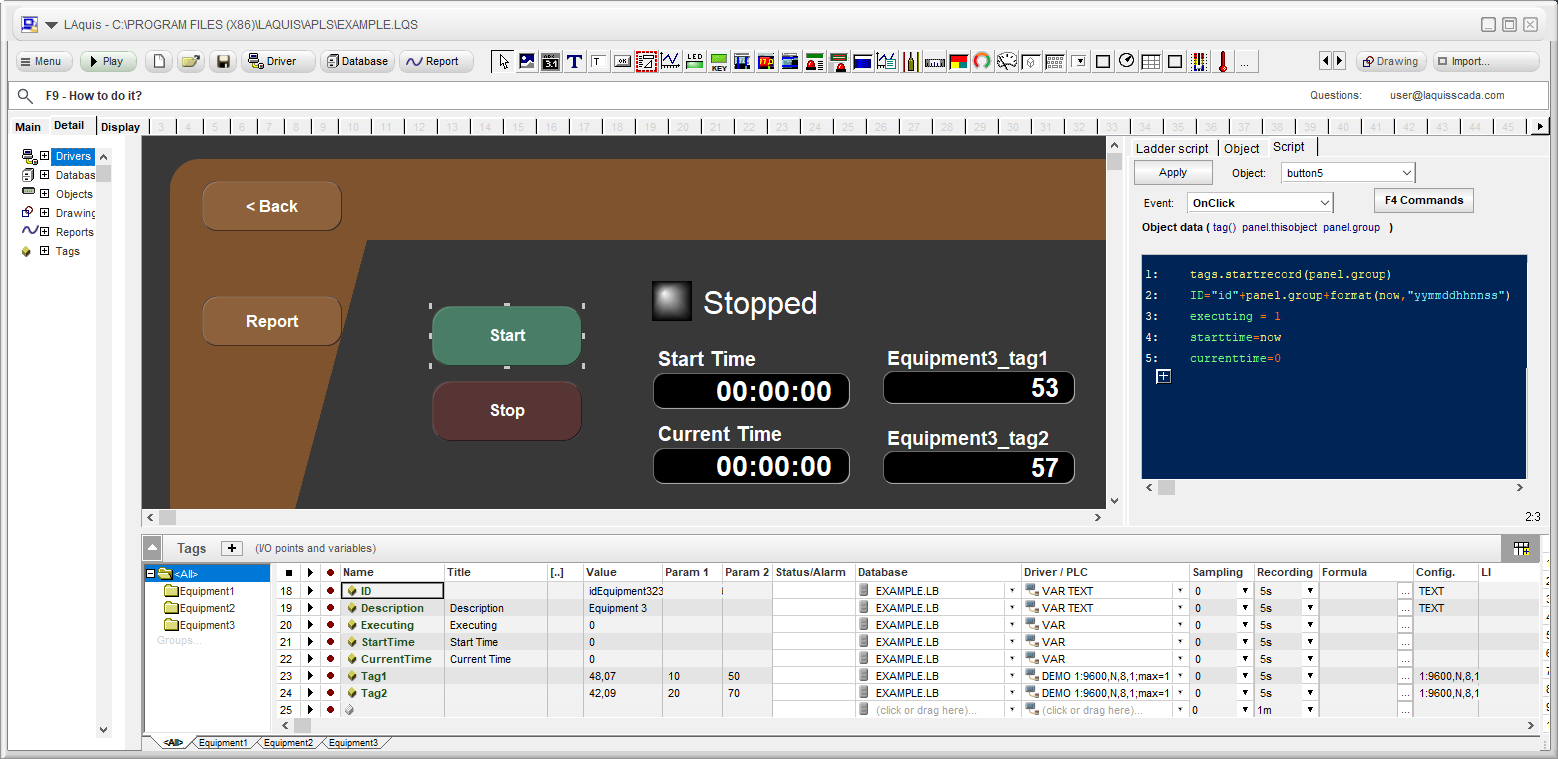Click the grid icon at Tags panel right

pyautogui.click(x=1521, y=548)
